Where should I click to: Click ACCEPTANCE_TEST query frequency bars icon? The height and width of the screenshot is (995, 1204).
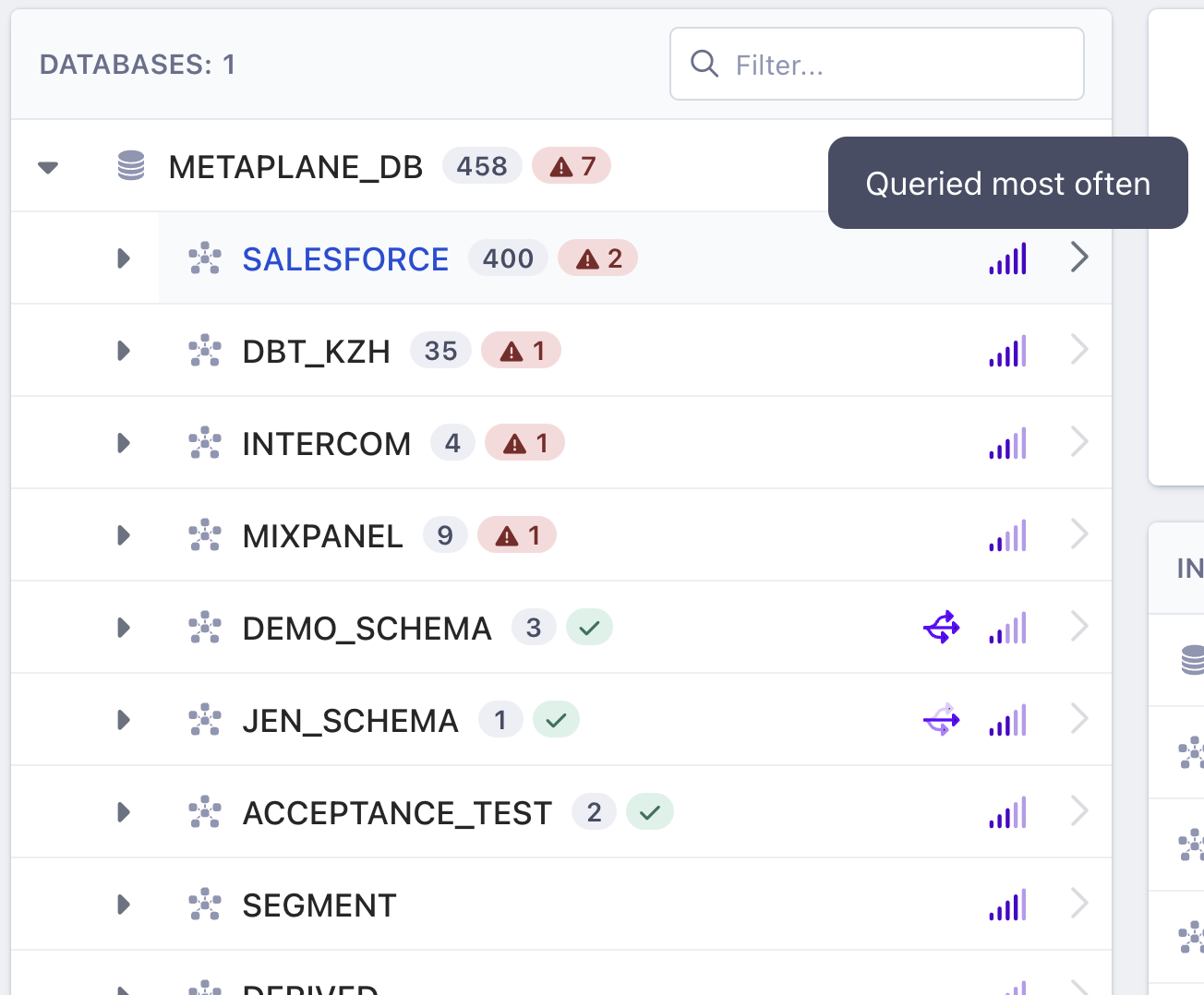(1007, 813)
